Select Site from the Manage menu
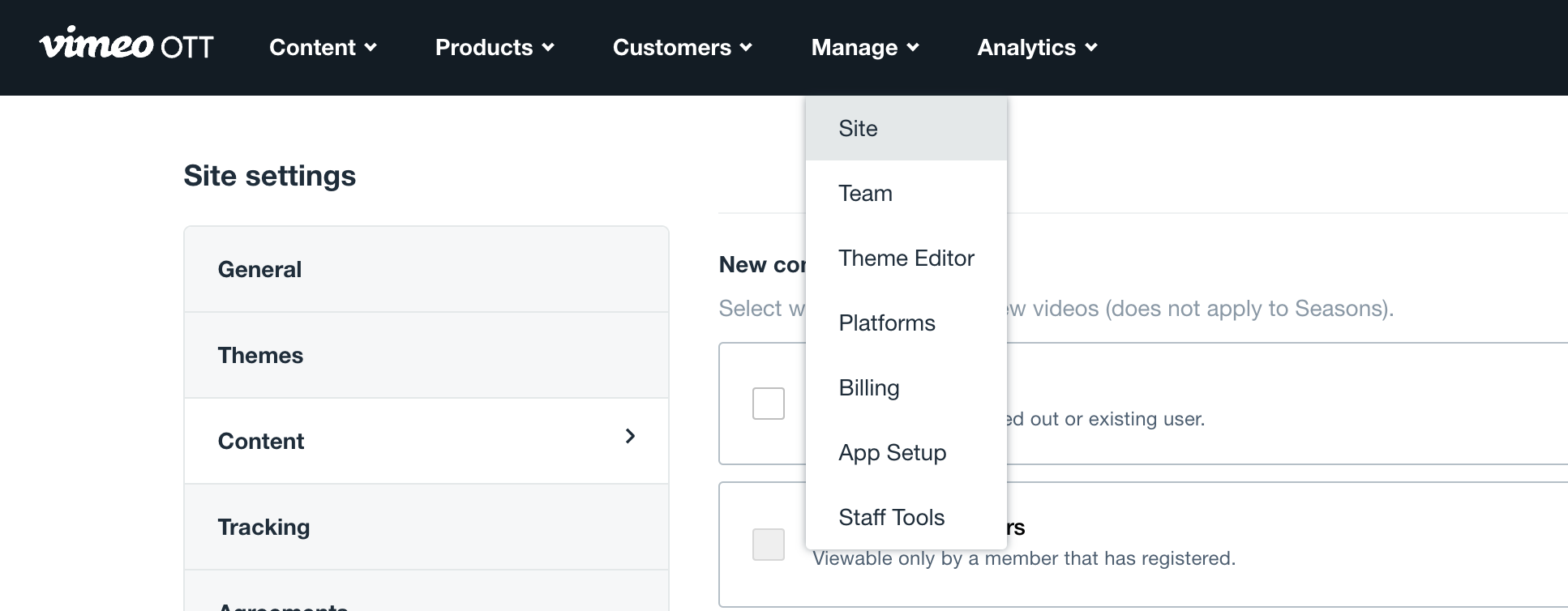The height and width of the screenshot is (611, 1568). [858, 129]
